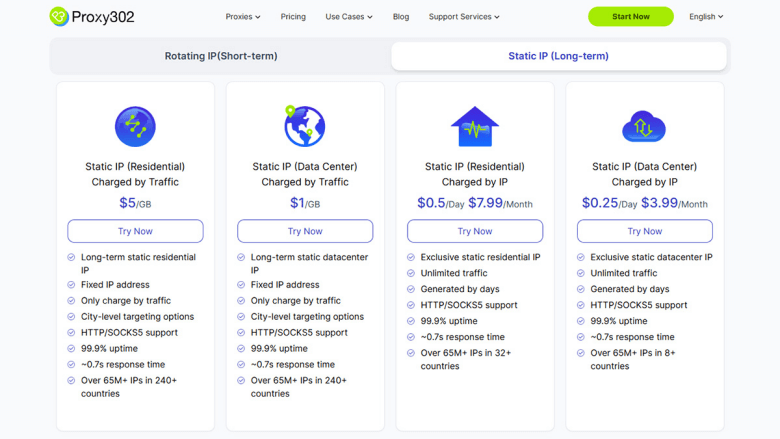780x439 pixels.
Task: Click Try Now for $1/GB data center plan
Action: 305,231
